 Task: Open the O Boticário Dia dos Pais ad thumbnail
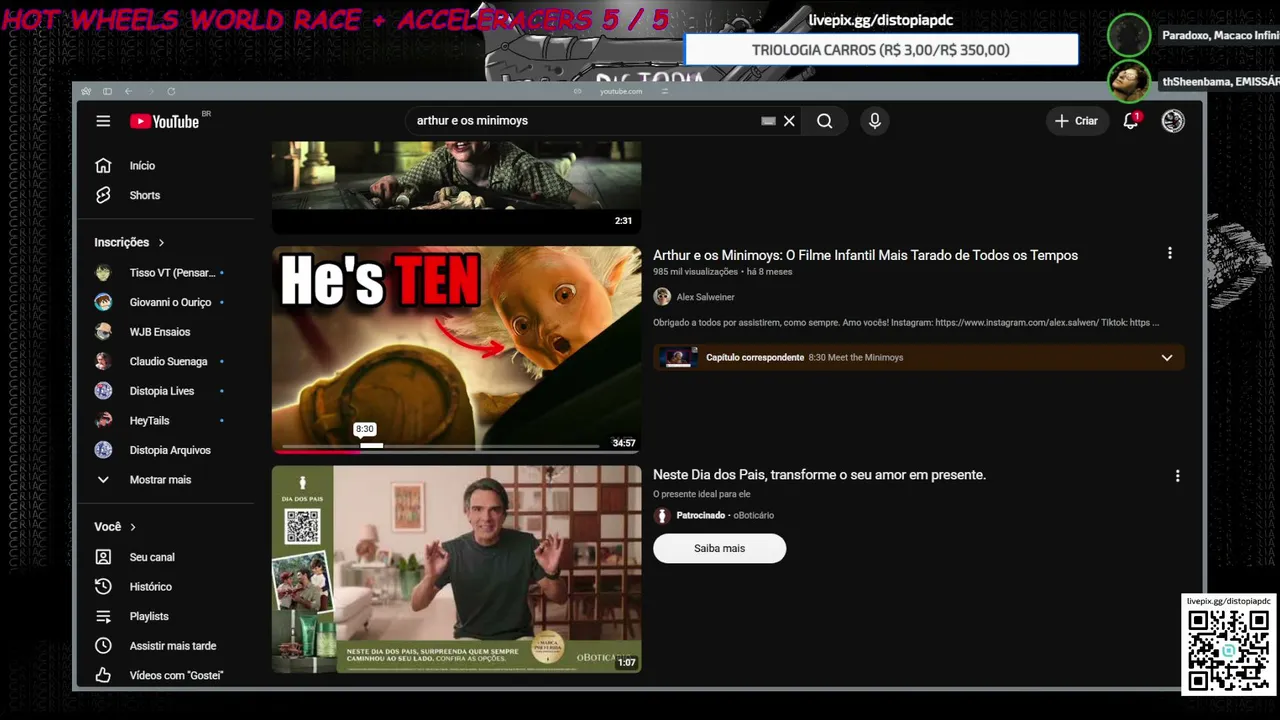457,569
